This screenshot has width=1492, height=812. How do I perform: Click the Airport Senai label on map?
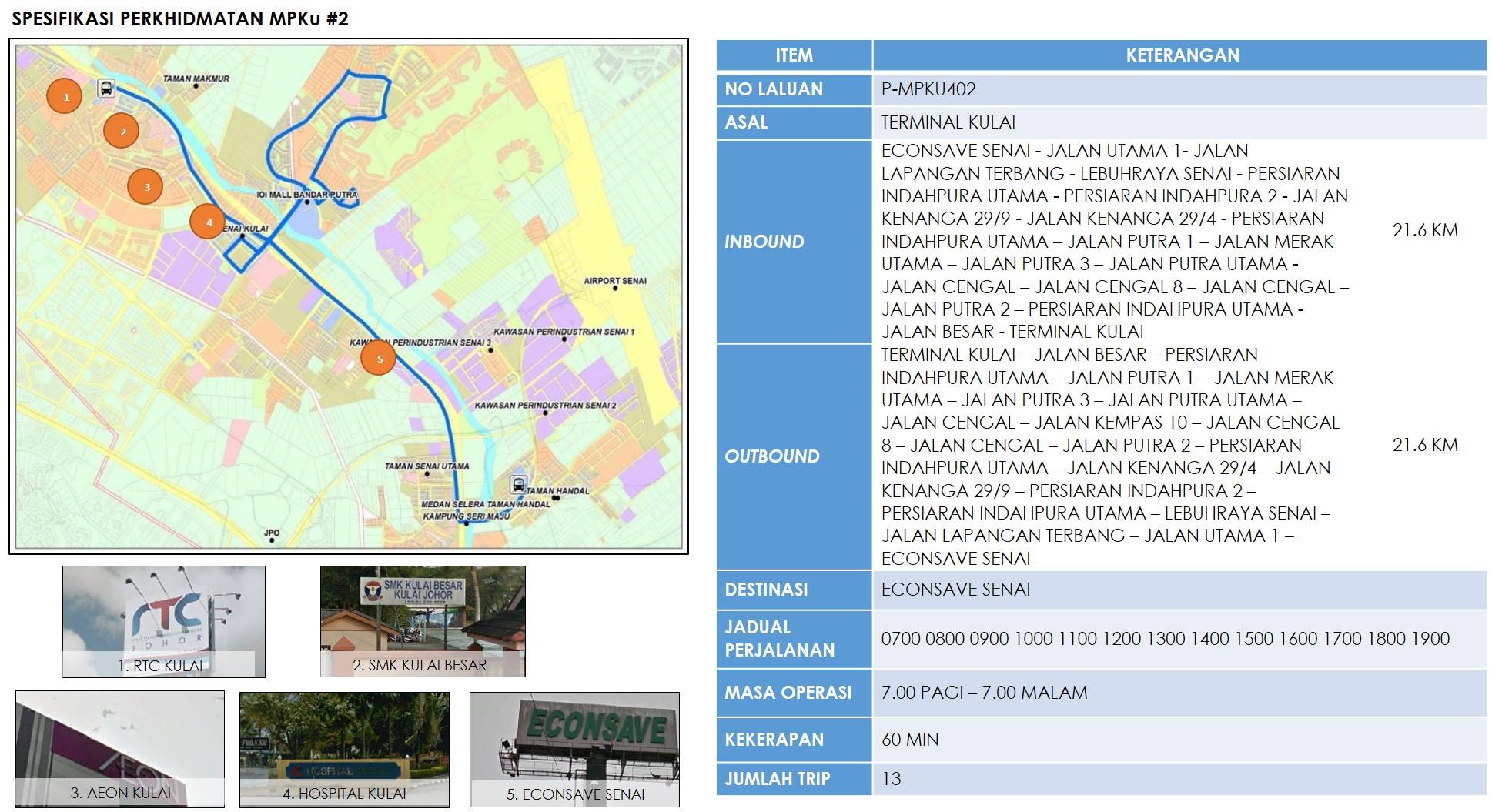(614, 281)
